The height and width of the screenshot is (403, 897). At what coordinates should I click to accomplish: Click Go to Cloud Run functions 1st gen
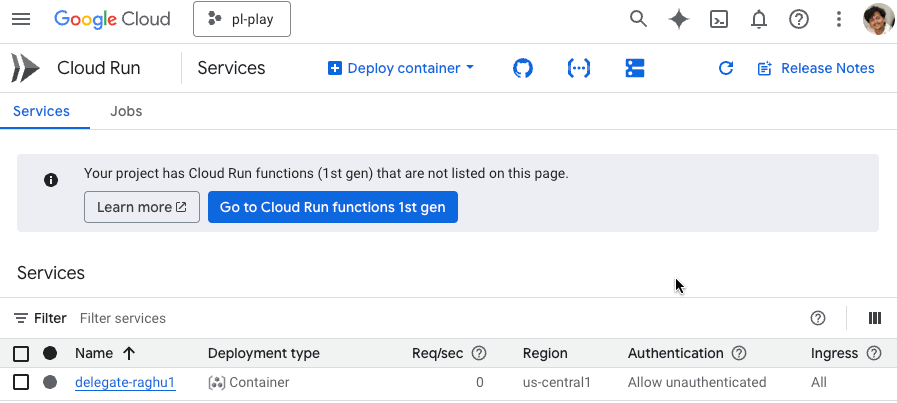pos(332,207)
